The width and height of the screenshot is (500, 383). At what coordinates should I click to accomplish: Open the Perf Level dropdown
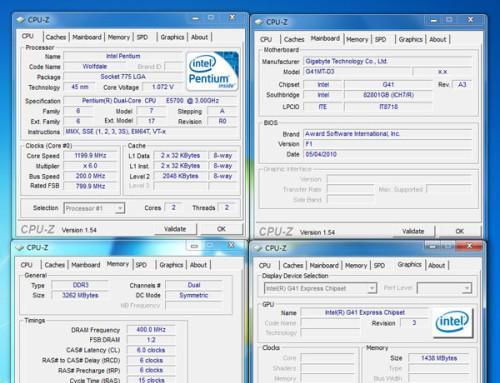pos(444,288)
